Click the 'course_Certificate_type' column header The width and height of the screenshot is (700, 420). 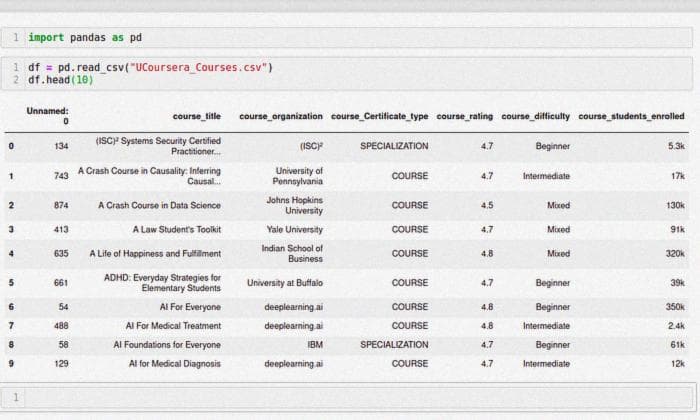(379, 116)
